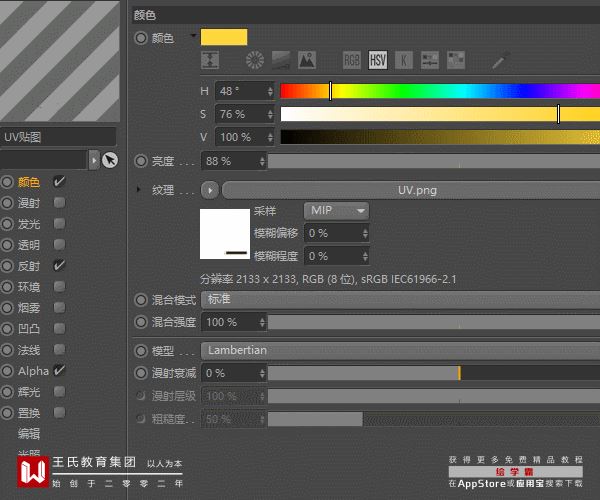Click the striped material preview thumbnail
This screenshot has width=600, height=500.
(x=59, y=61)
